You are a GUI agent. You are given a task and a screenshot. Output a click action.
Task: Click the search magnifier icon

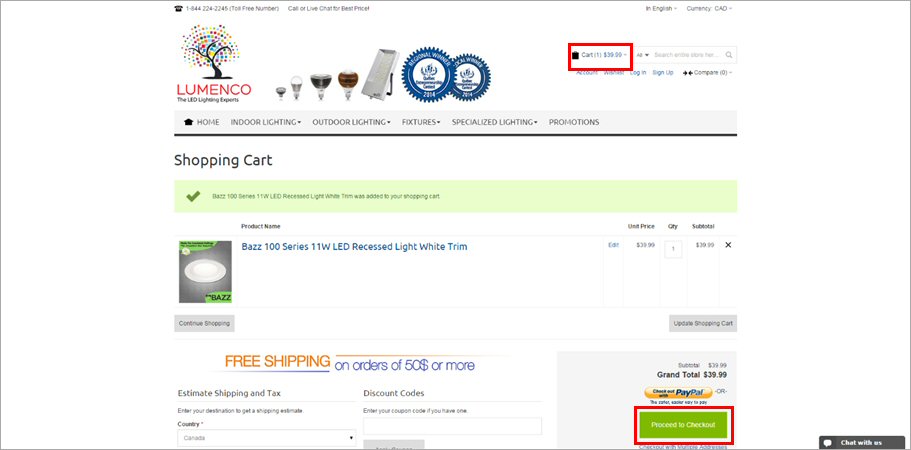click(729, 55)
